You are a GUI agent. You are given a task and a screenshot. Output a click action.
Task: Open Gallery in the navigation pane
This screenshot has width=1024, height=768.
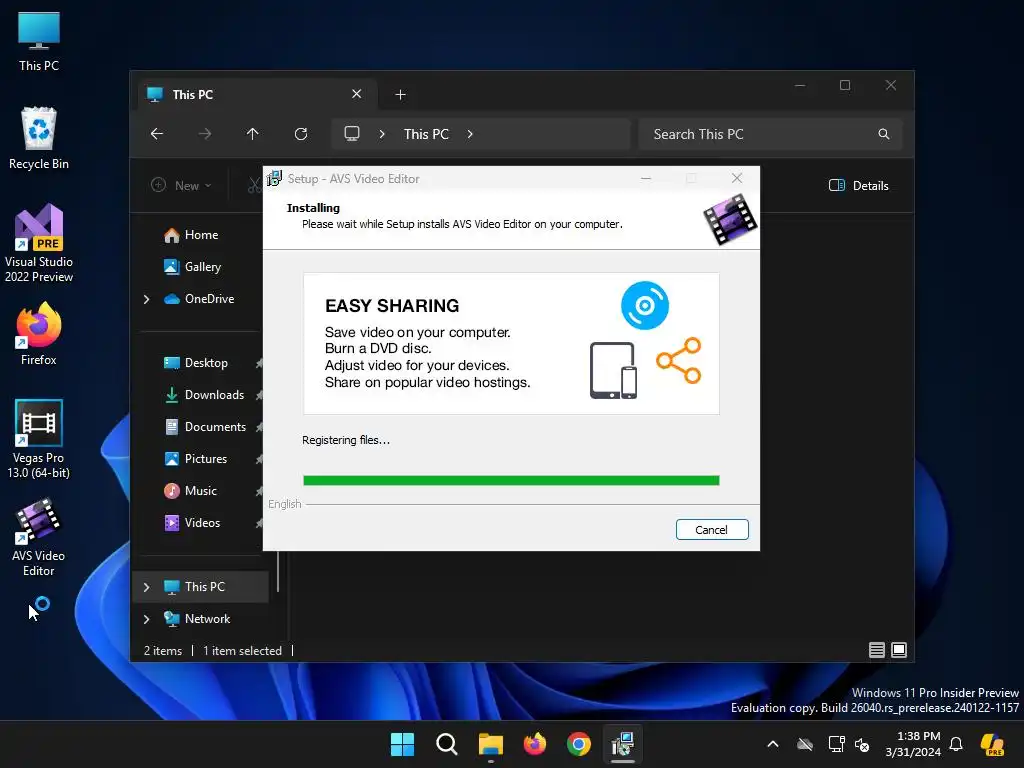200,266
